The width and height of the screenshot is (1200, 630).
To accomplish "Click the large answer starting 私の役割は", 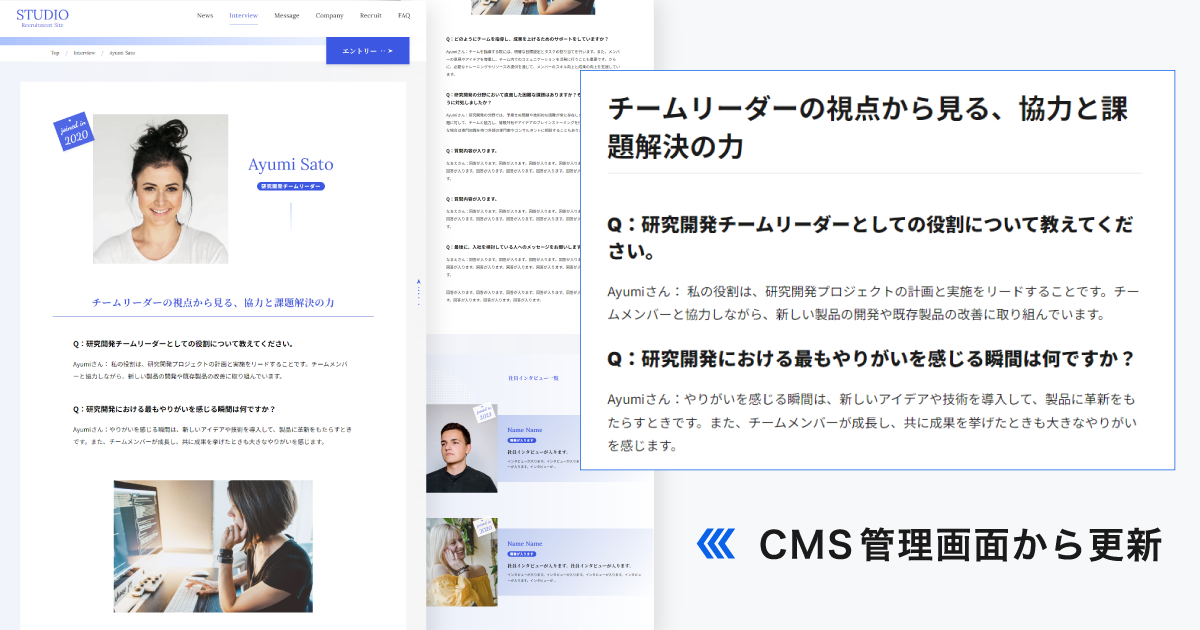I will click(x=873, y=302).
